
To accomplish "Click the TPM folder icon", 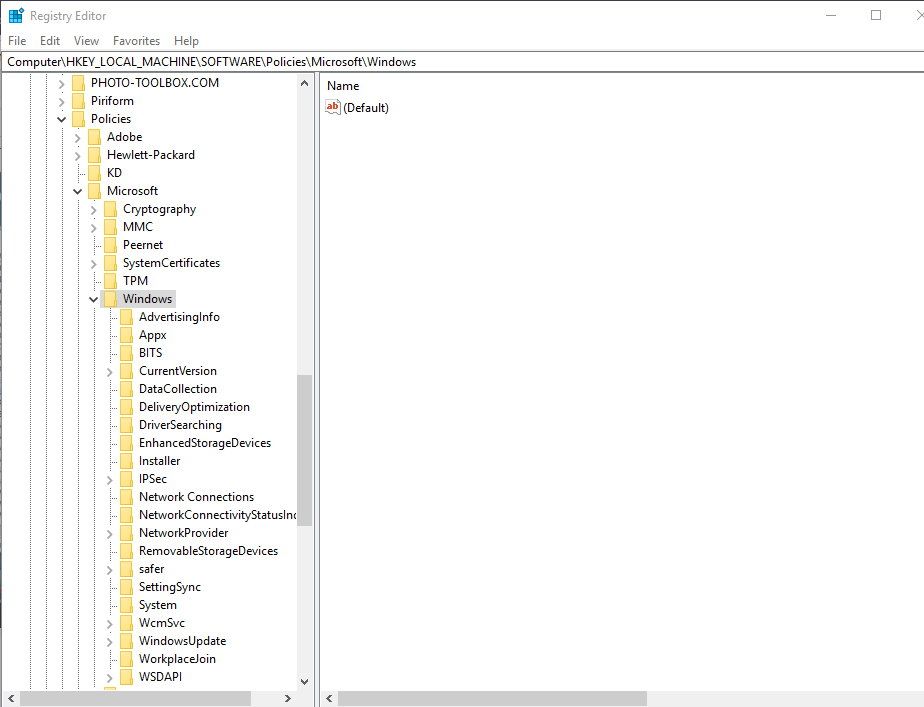I will (110, 281).
